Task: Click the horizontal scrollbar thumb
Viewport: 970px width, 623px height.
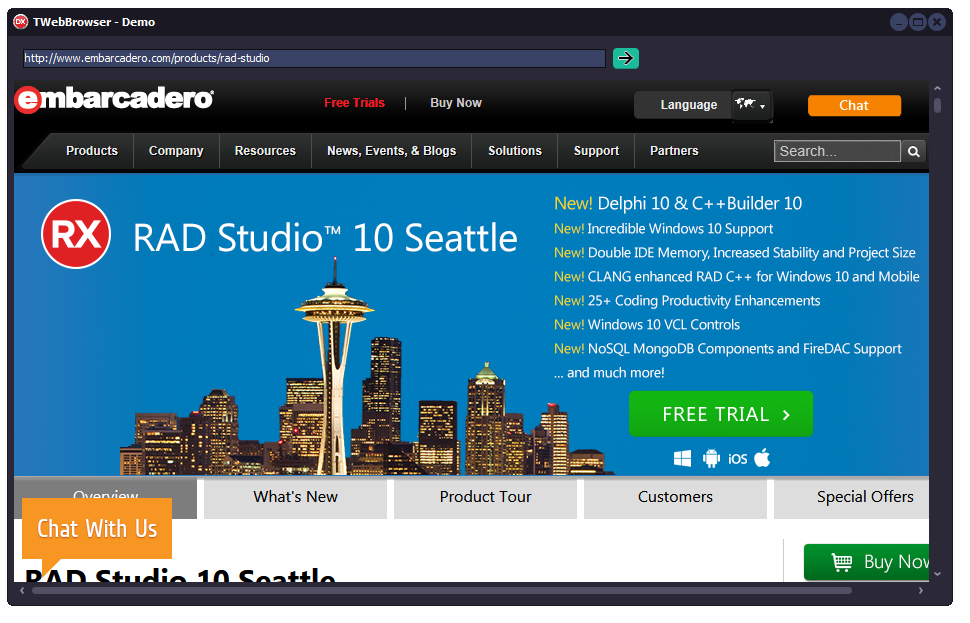Action: (442, 591)
